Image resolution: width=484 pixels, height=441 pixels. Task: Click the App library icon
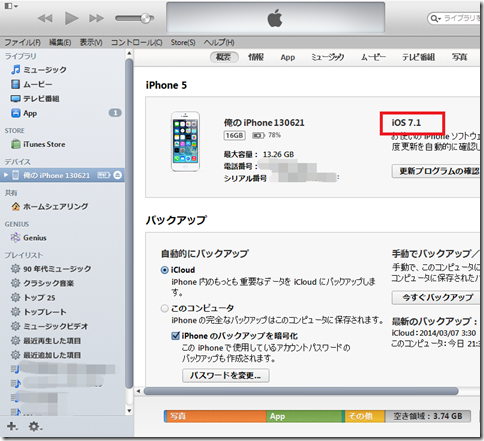pos(15,113)
